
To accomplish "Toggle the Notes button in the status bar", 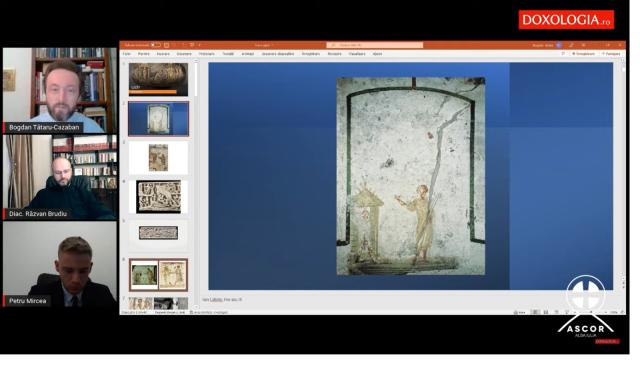I will coord(520,312).
